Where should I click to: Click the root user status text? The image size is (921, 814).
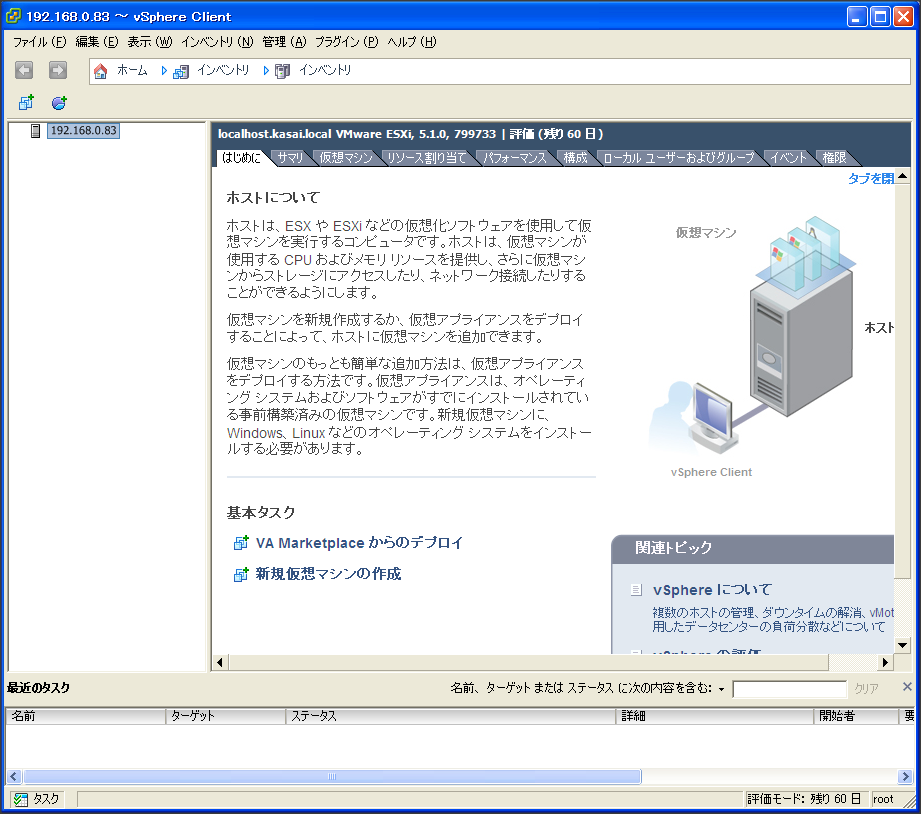click(883, 799)
